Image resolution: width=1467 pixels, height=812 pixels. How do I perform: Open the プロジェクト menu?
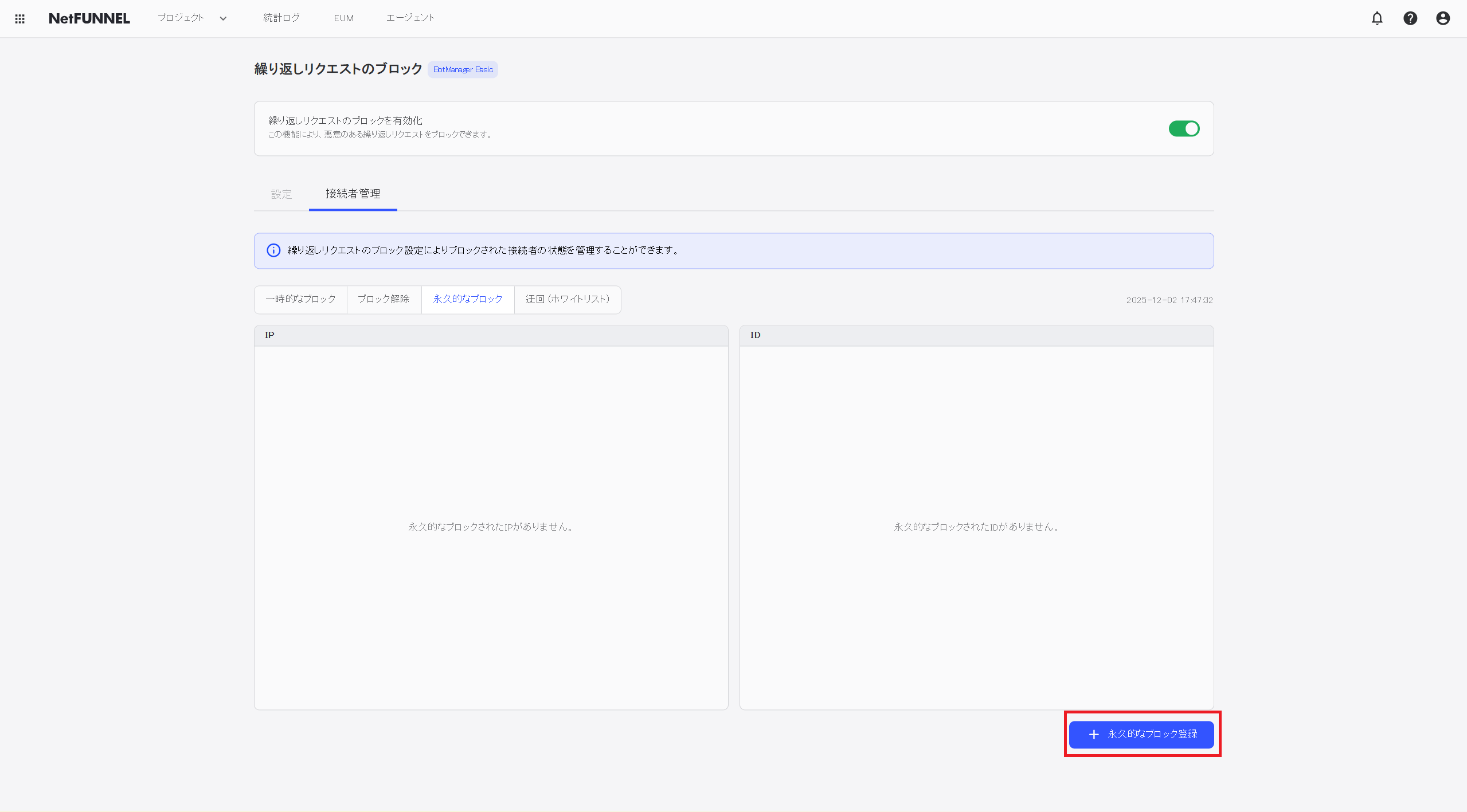pyautogui.click(x=181, y=18)
